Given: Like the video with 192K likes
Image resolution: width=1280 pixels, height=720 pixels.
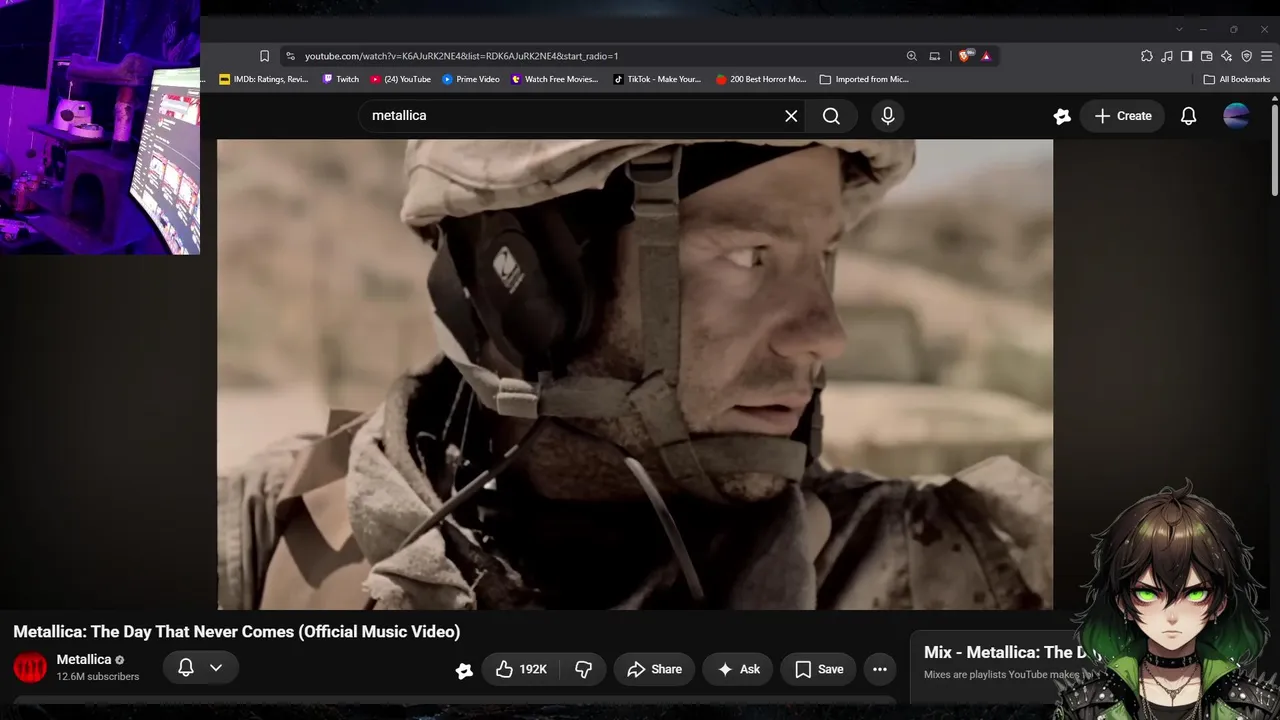Looking at the screenshot, I should (x=521, y=669).
